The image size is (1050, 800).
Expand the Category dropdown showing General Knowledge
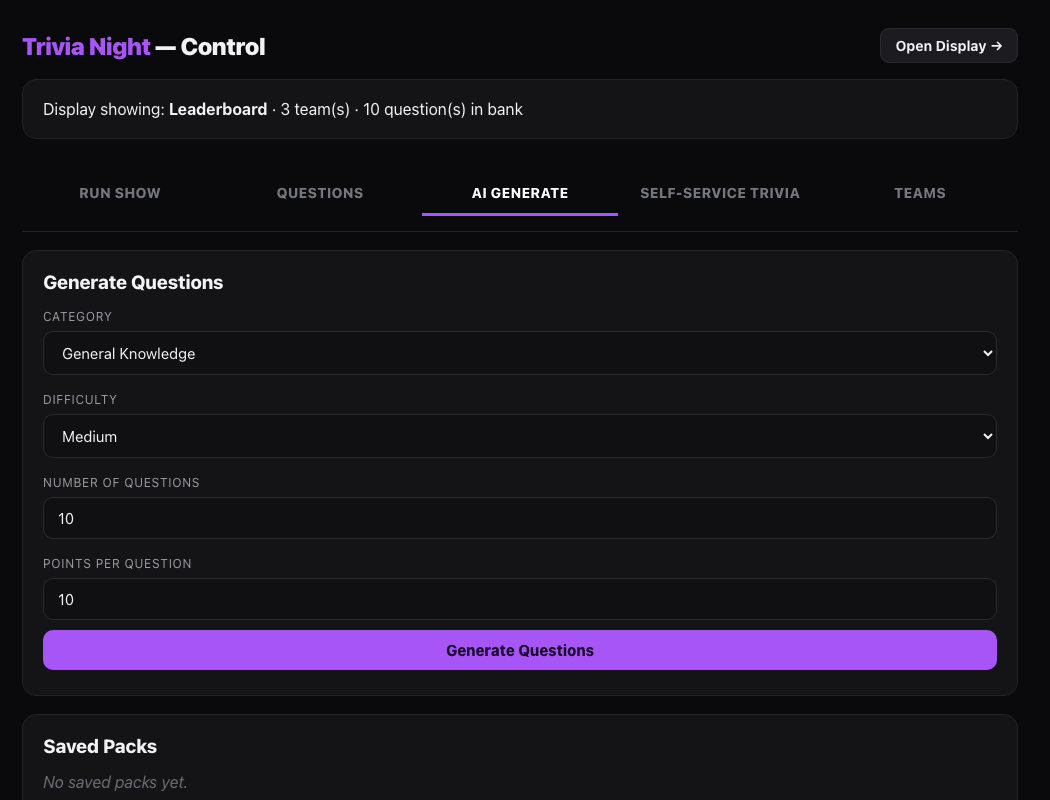coord(520,353)
